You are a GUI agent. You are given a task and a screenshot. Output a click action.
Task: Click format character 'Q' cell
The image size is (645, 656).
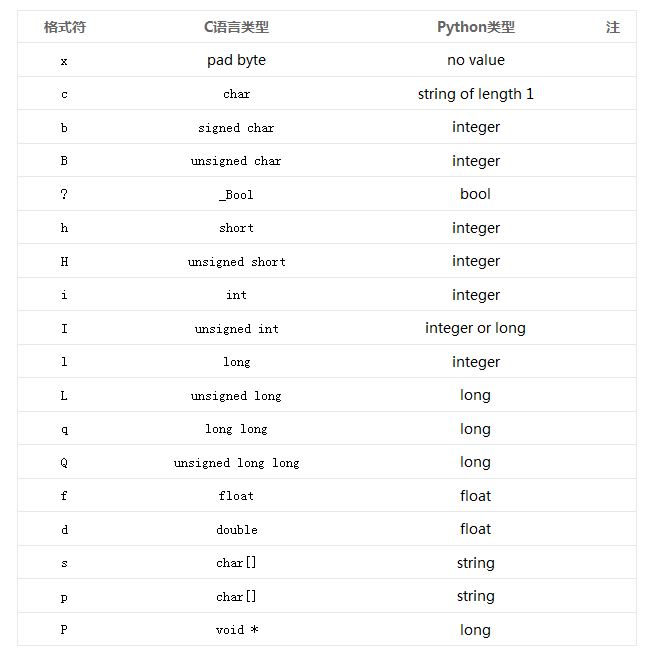[x=64, y=463]
